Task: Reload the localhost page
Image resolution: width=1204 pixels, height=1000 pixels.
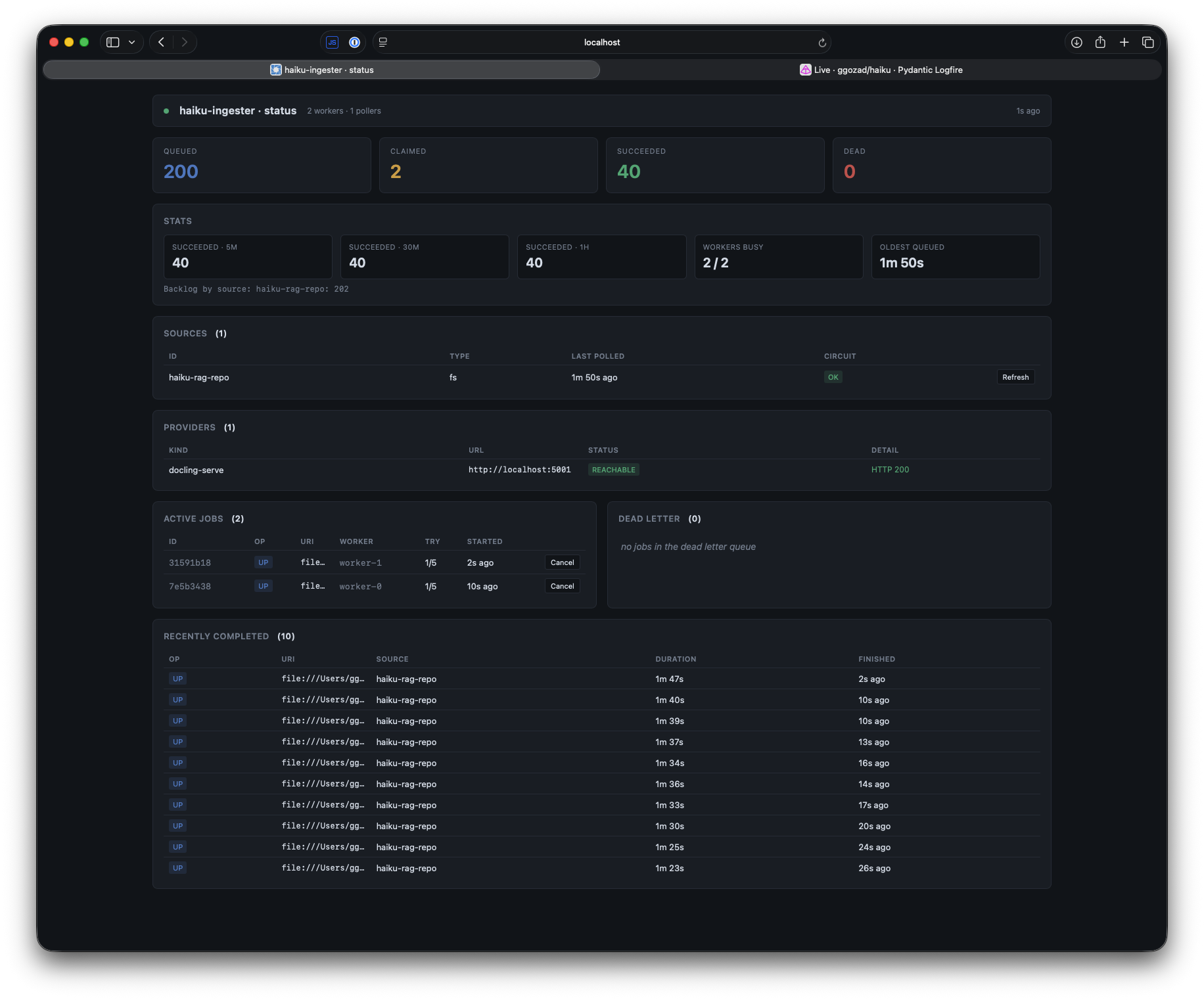Action: pos(822,43)
